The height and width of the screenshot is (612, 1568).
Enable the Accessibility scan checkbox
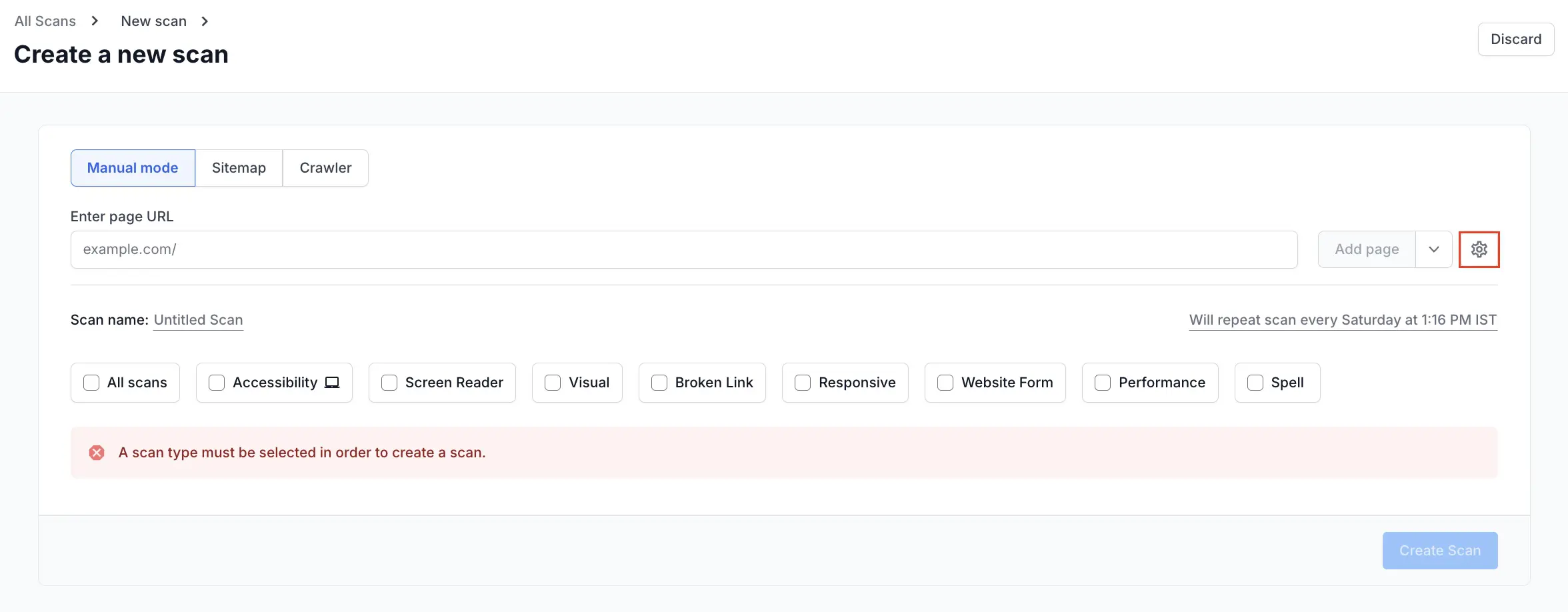[x=217, y=383]
